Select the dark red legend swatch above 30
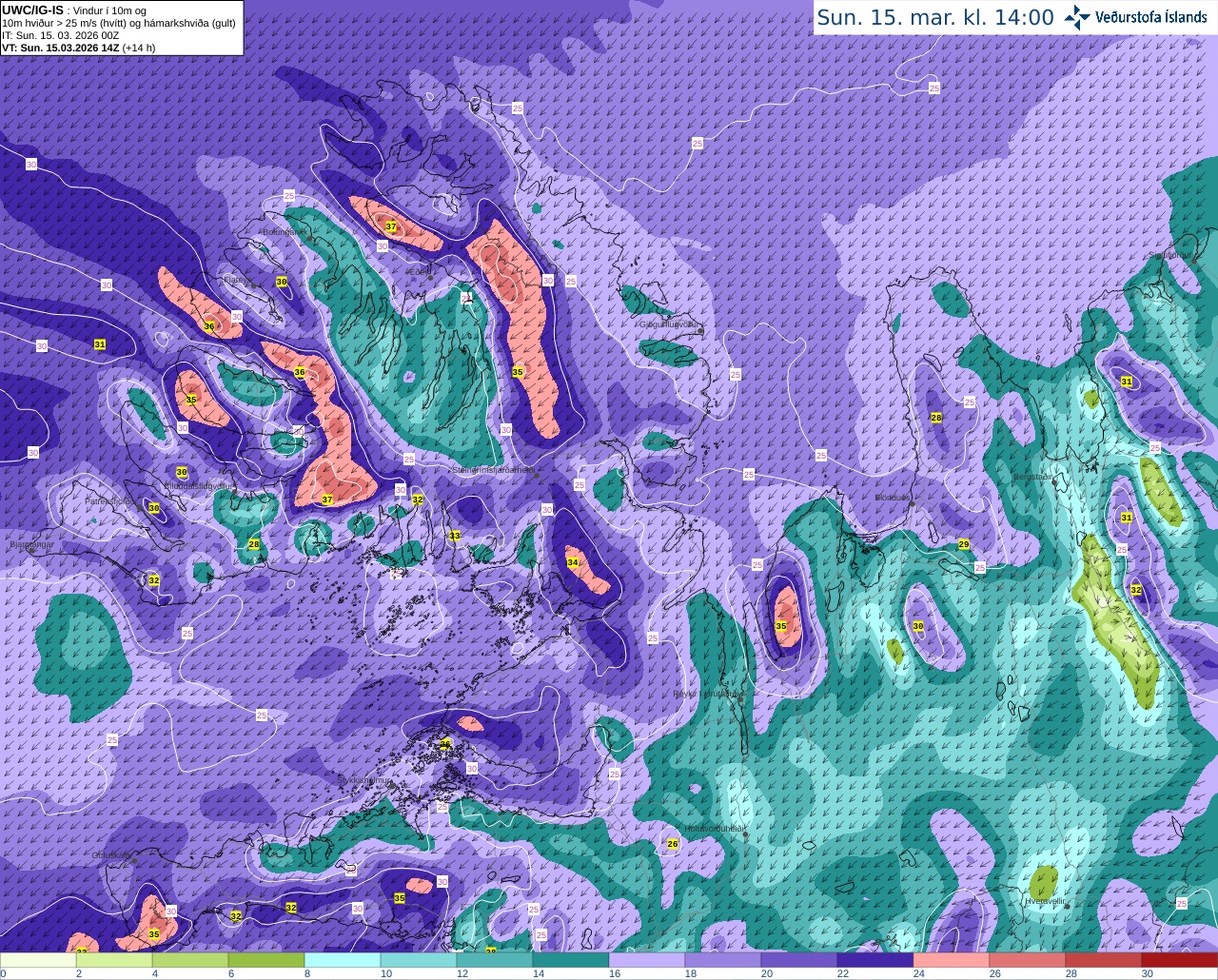The image size is (1218, 980). click(1180, 960)
